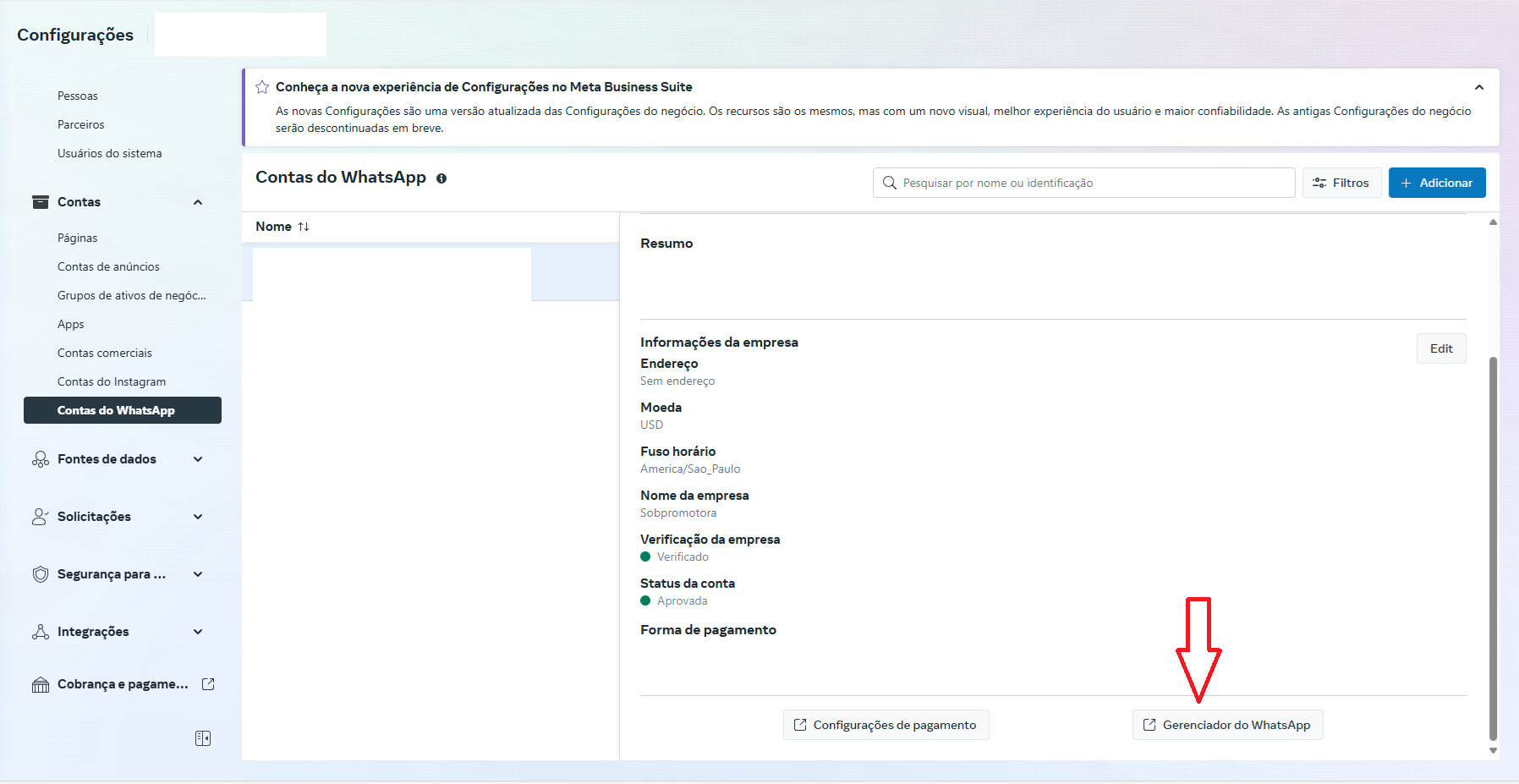
Task: Click the green Verificado status dot
Action: pyautogui.click(x=645, y=556)
